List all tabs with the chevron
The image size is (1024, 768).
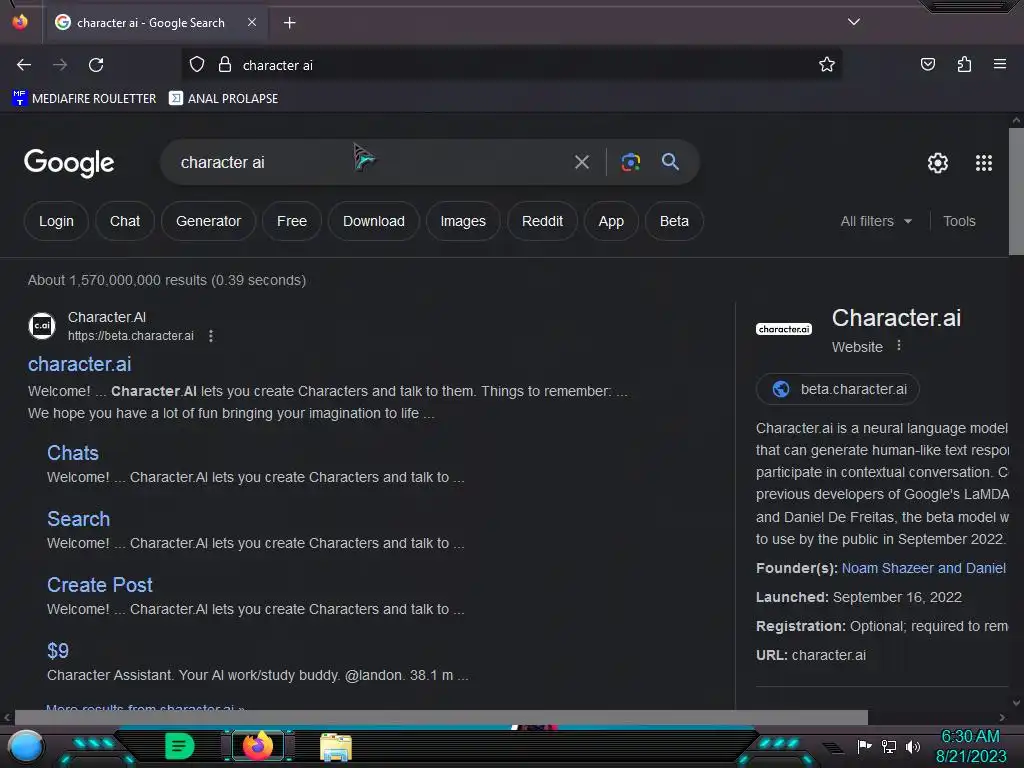[854, 22]
